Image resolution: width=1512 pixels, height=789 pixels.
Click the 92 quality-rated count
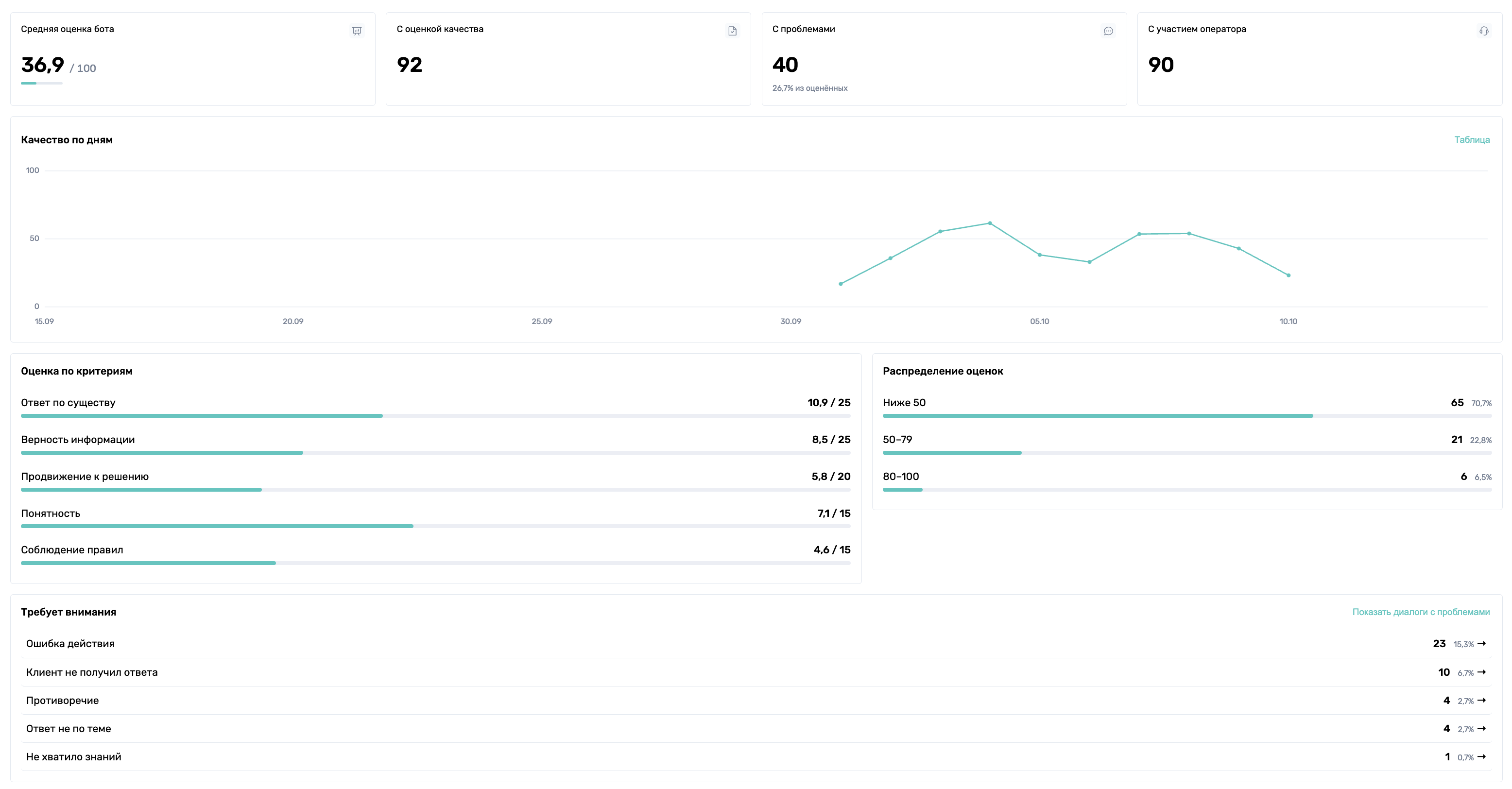pyautogui.click(x=409, y=65)
